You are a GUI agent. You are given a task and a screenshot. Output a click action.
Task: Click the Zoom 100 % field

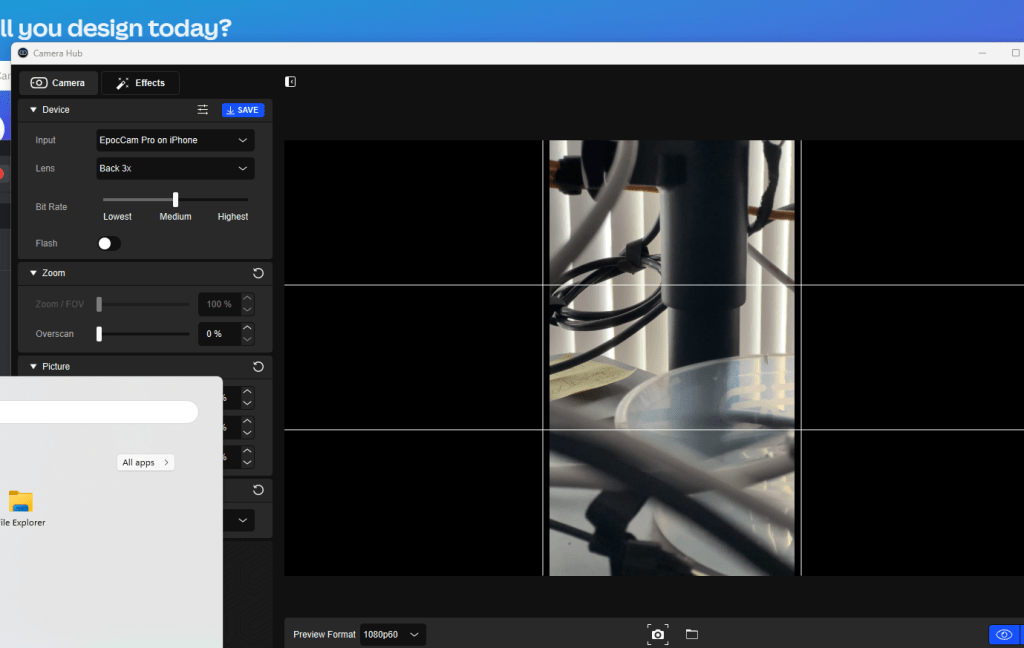pos(219,304)
